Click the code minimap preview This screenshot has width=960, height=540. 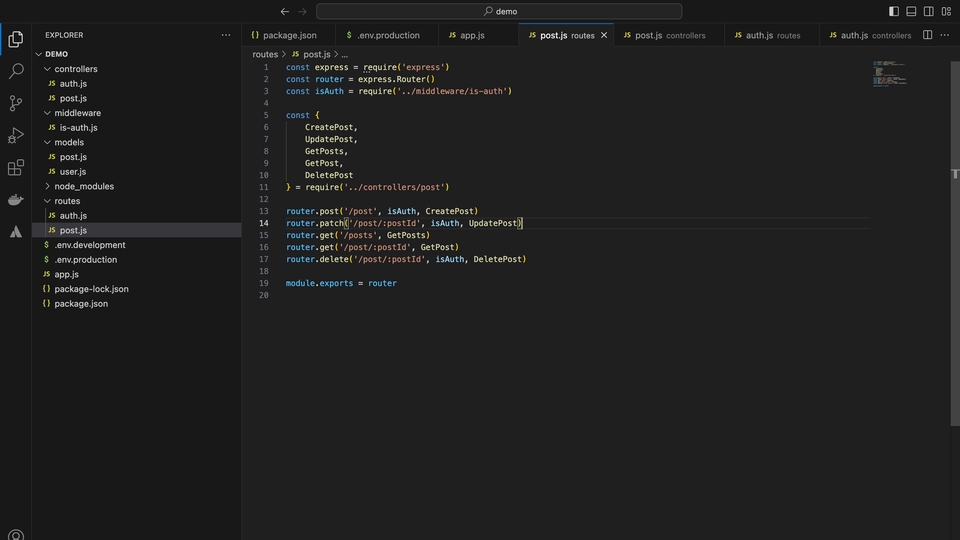pos(889,74)
